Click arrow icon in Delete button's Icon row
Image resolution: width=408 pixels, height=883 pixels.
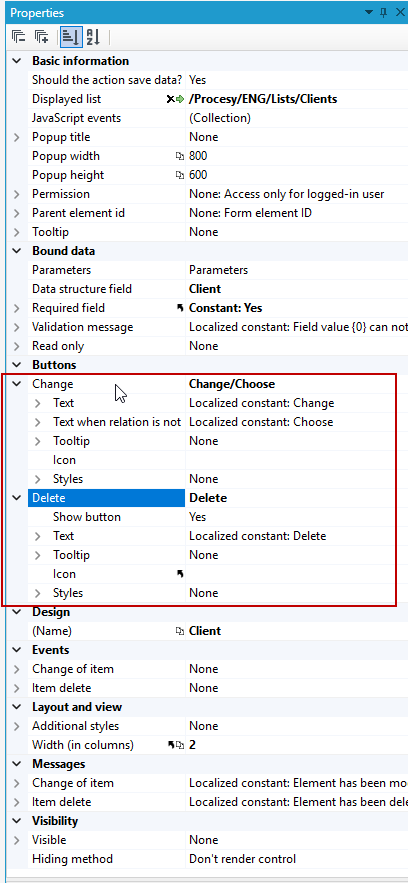click(180, 574)
